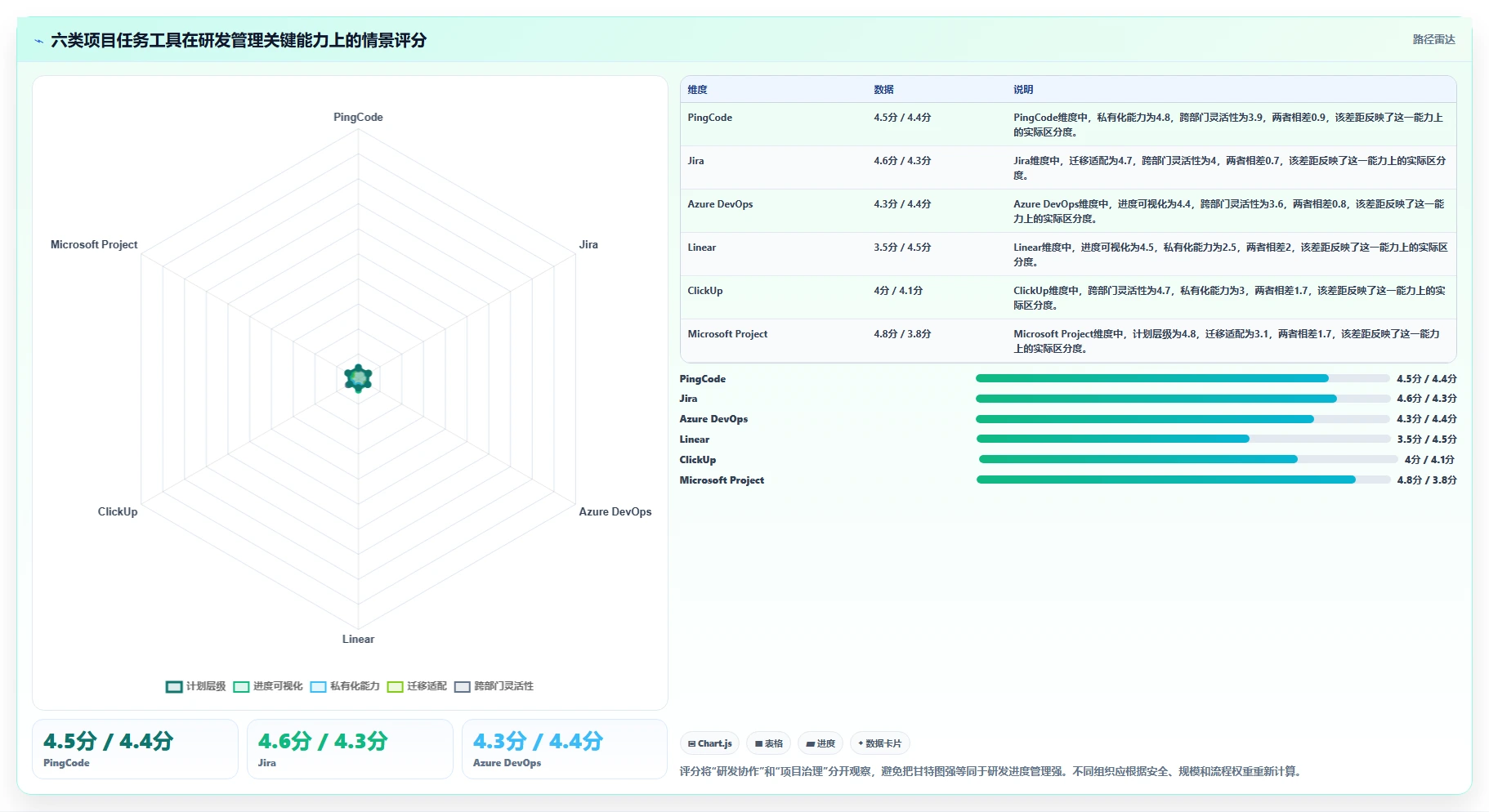Toggle the 跨部门灵活性 legend dataset

click(494, 686)
